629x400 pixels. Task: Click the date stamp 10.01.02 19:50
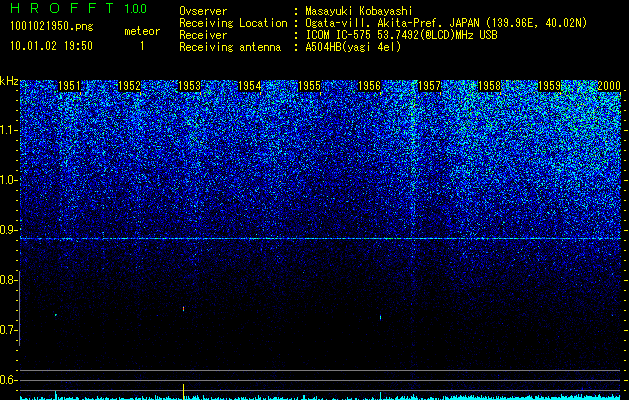[51, 46]
